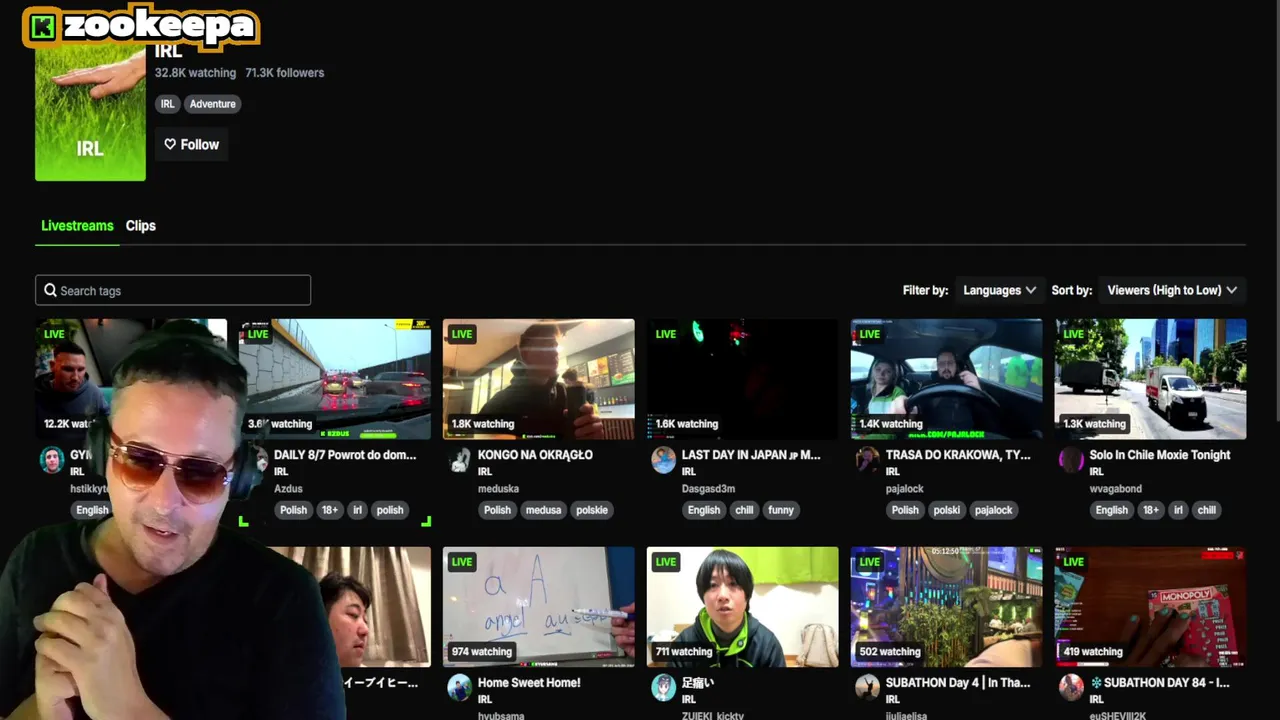
Task: Open the Solo In Chile Moxie Tonight thumbnail
Action: click(1151, 379)
